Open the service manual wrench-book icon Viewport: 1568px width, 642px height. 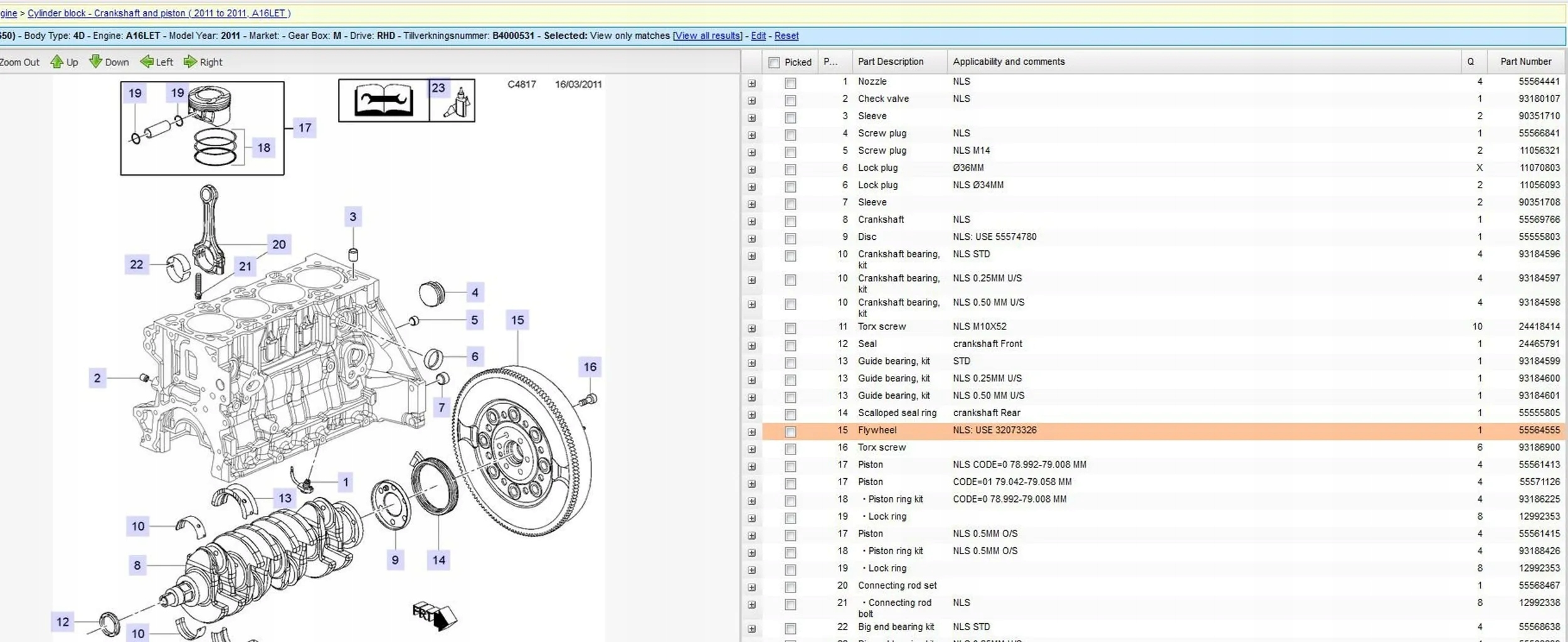coord(383,100)
